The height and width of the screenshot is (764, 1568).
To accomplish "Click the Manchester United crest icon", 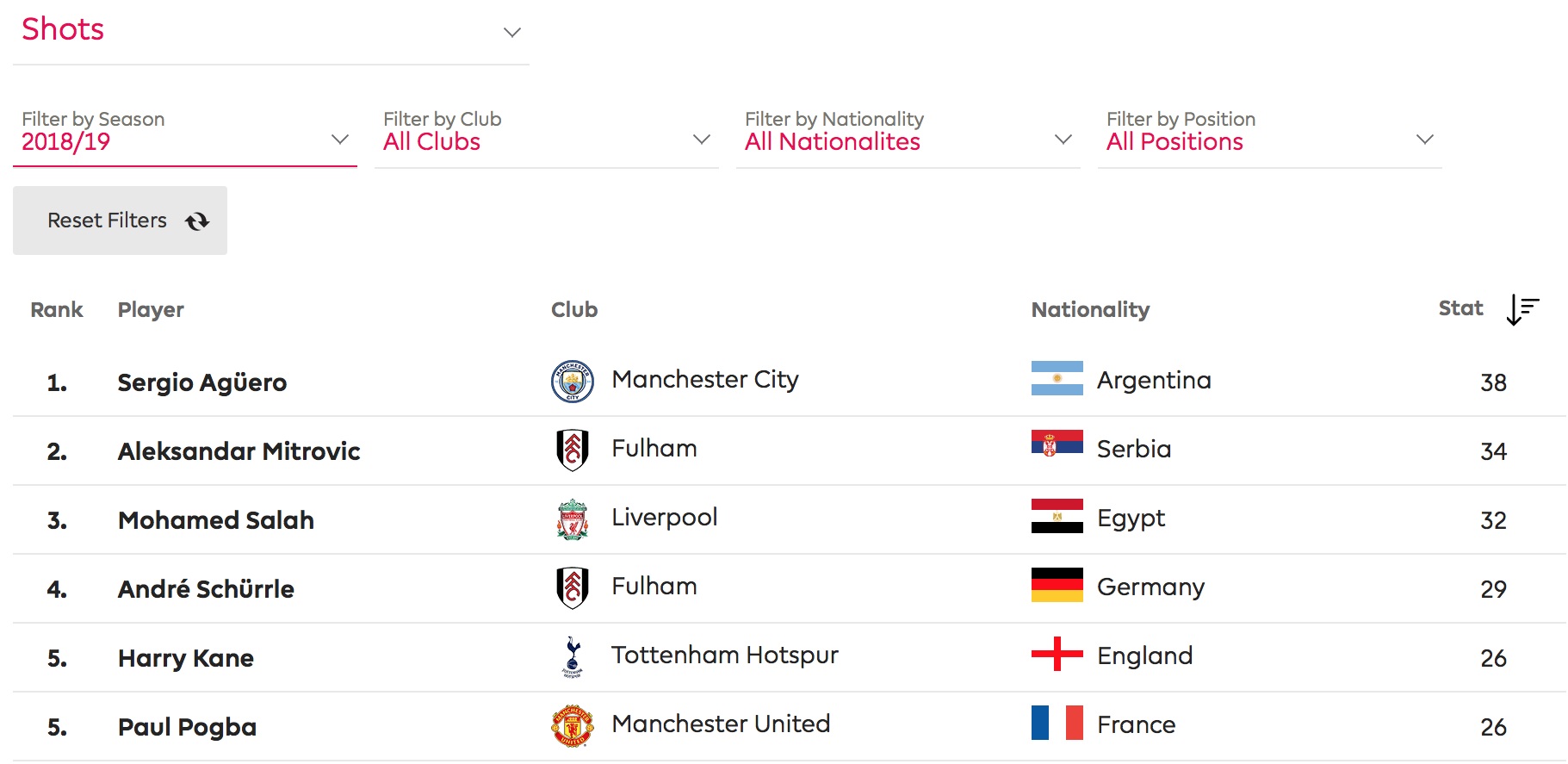I will point(572,726).
